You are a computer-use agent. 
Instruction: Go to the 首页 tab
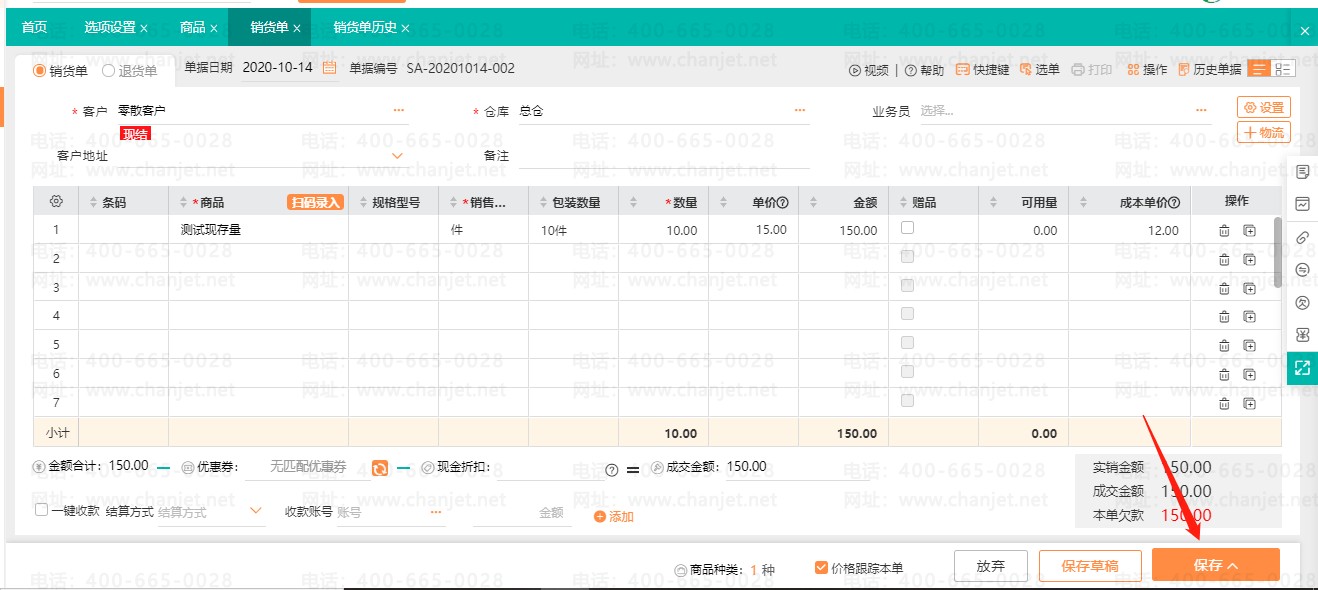(x=33, y=27)
